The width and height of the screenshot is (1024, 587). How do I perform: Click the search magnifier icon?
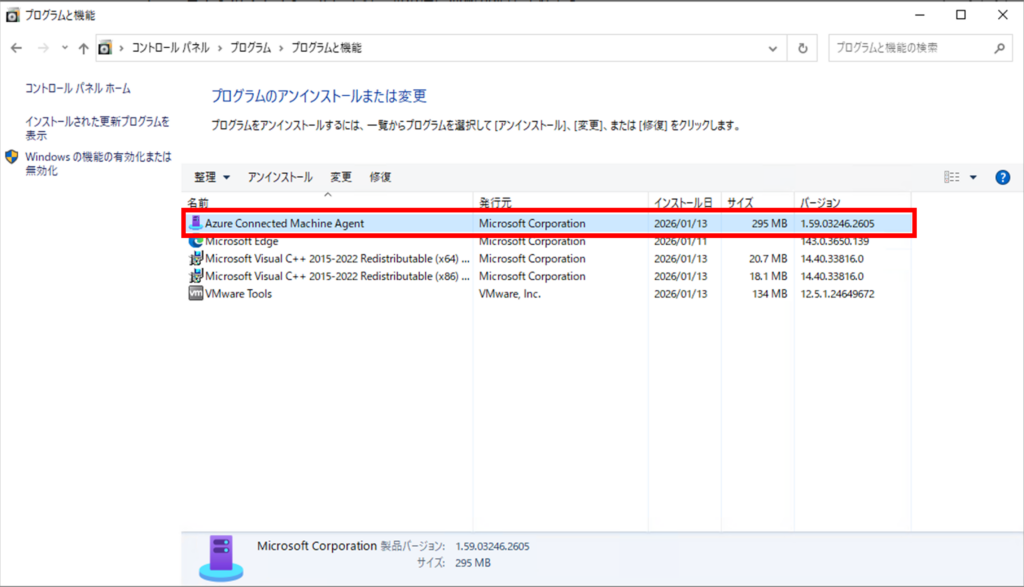click(998, 48)
